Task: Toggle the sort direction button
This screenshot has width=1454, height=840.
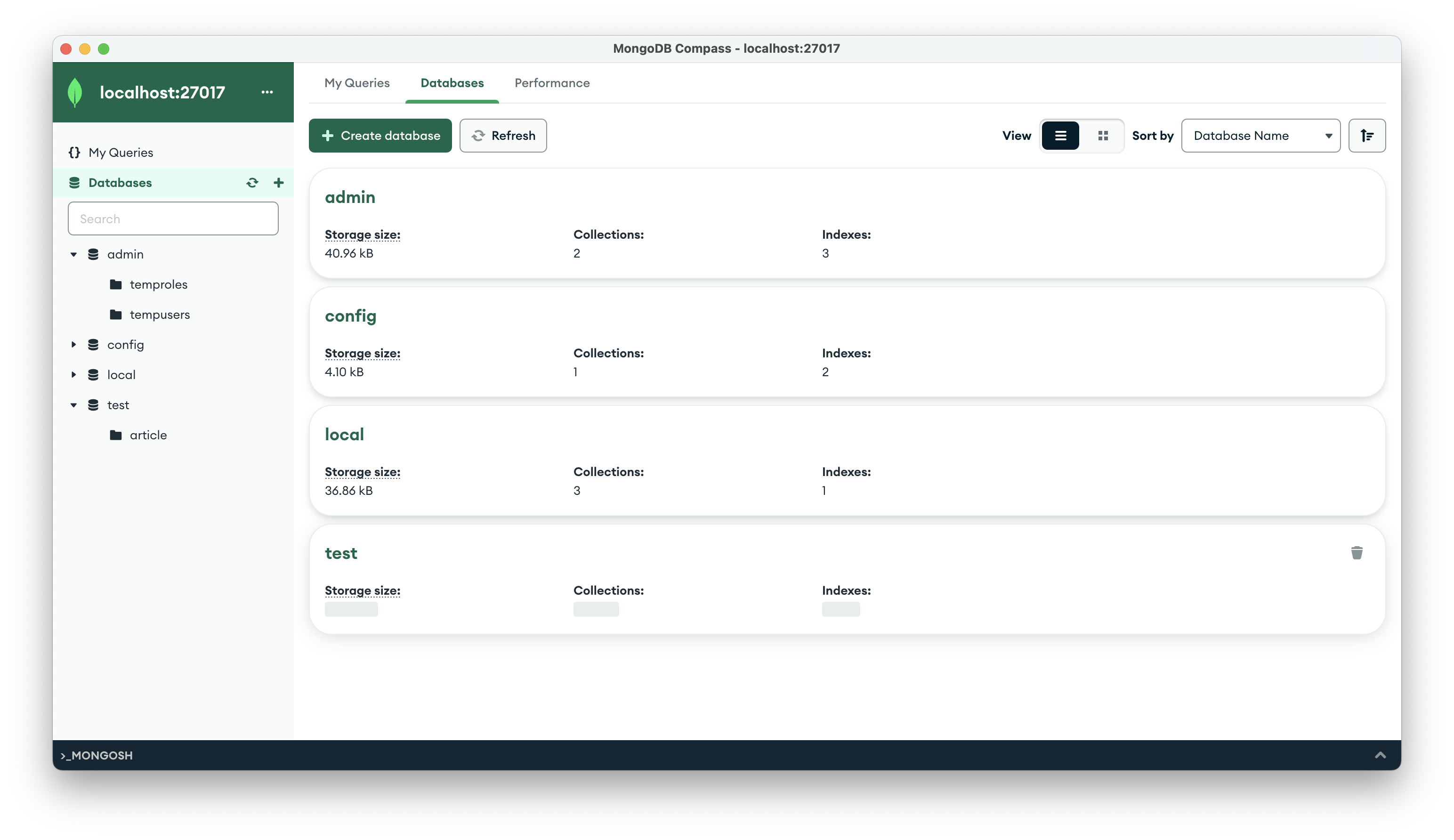Action: (x=1367, y=136)
